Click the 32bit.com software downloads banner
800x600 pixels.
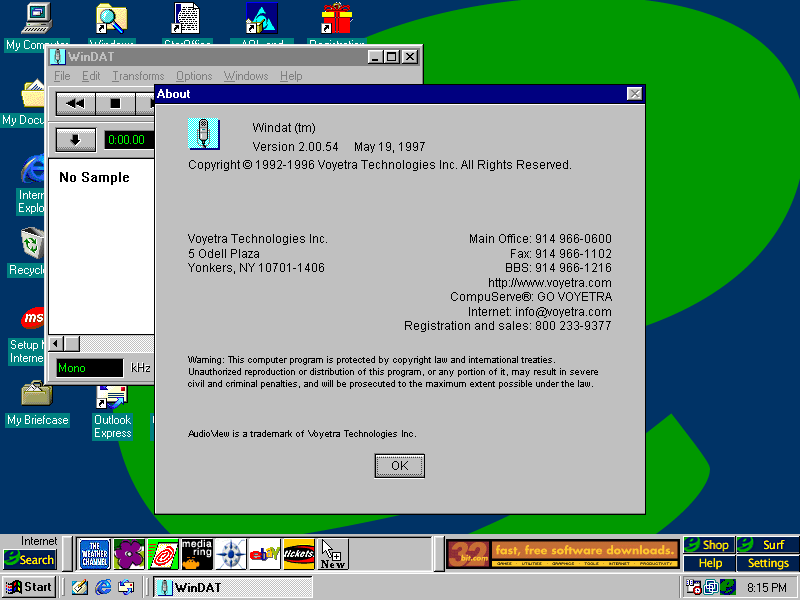point(562,554)
